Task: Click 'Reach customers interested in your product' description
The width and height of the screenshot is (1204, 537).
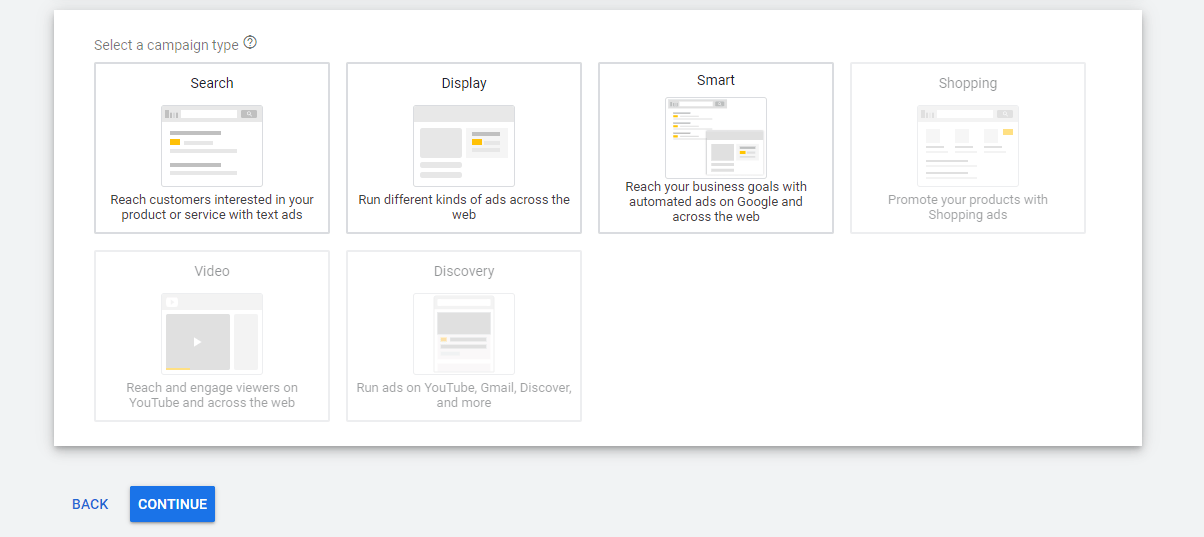Action: coord(212,207)
